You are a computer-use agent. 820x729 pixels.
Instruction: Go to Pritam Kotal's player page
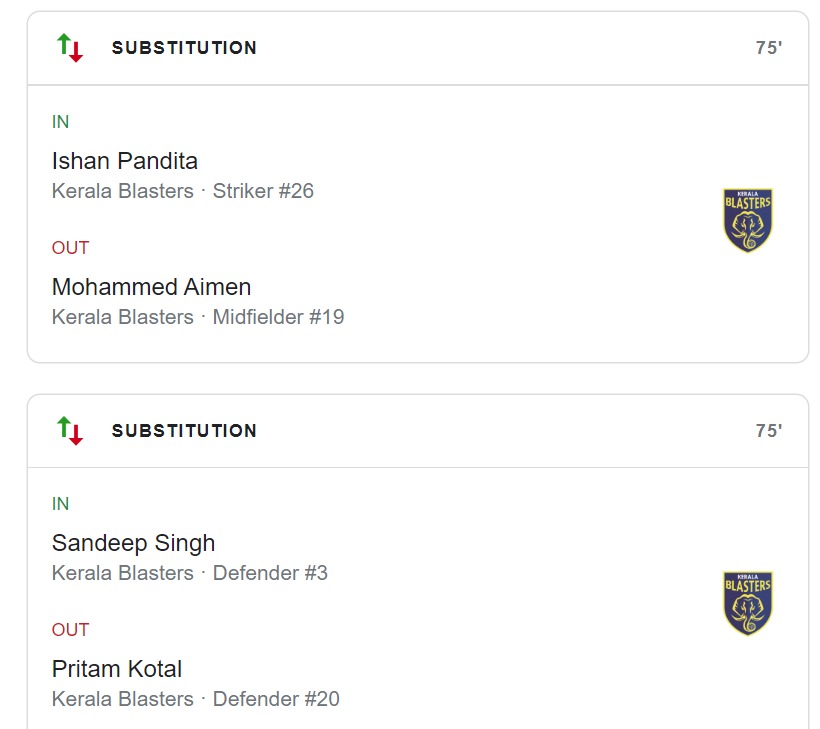117,669
